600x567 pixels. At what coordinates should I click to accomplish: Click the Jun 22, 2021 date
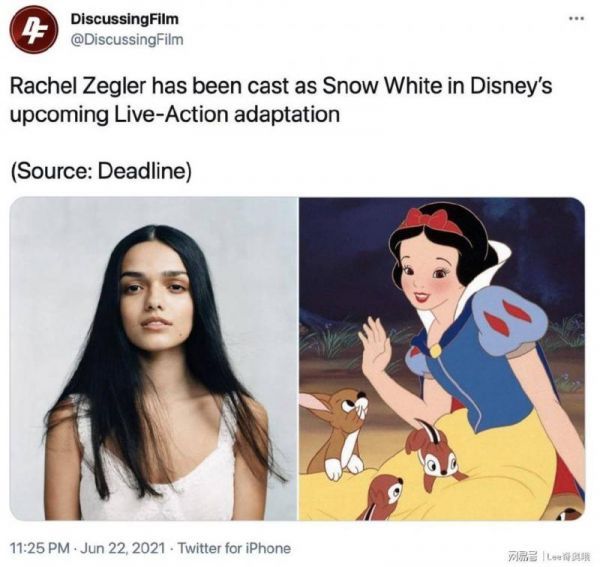[123, 548]
